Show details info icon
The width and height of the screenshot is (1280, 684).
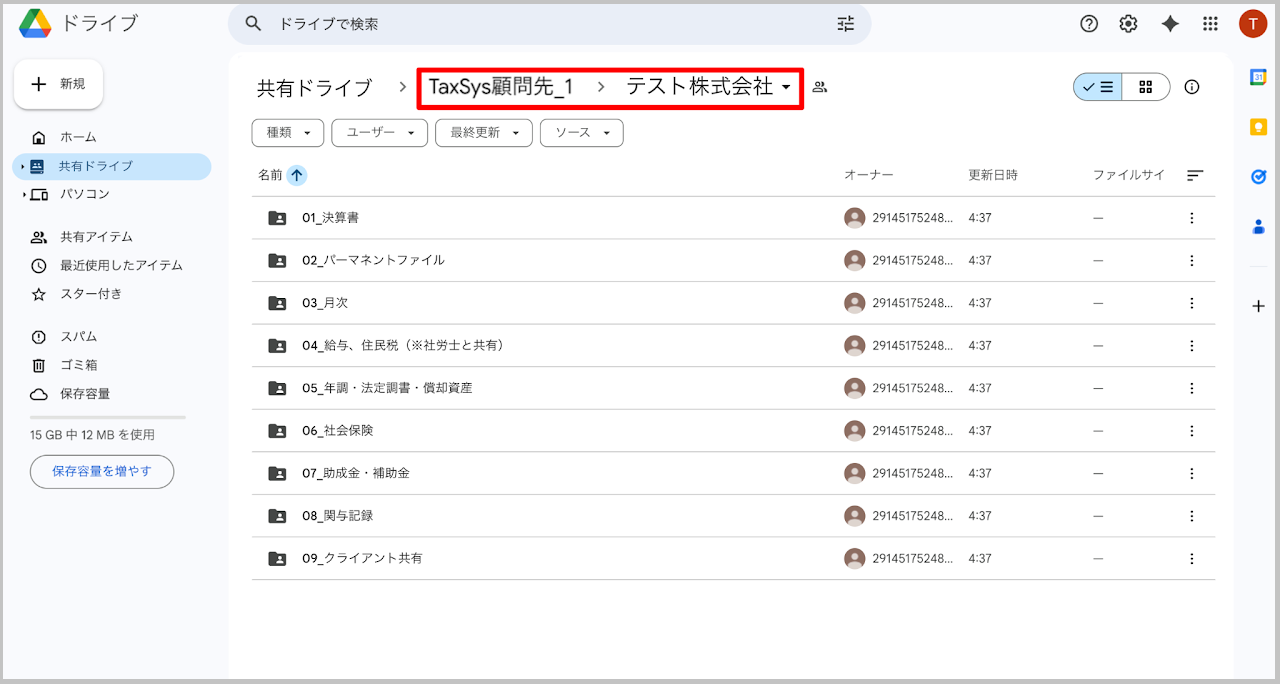(1192, 87)
